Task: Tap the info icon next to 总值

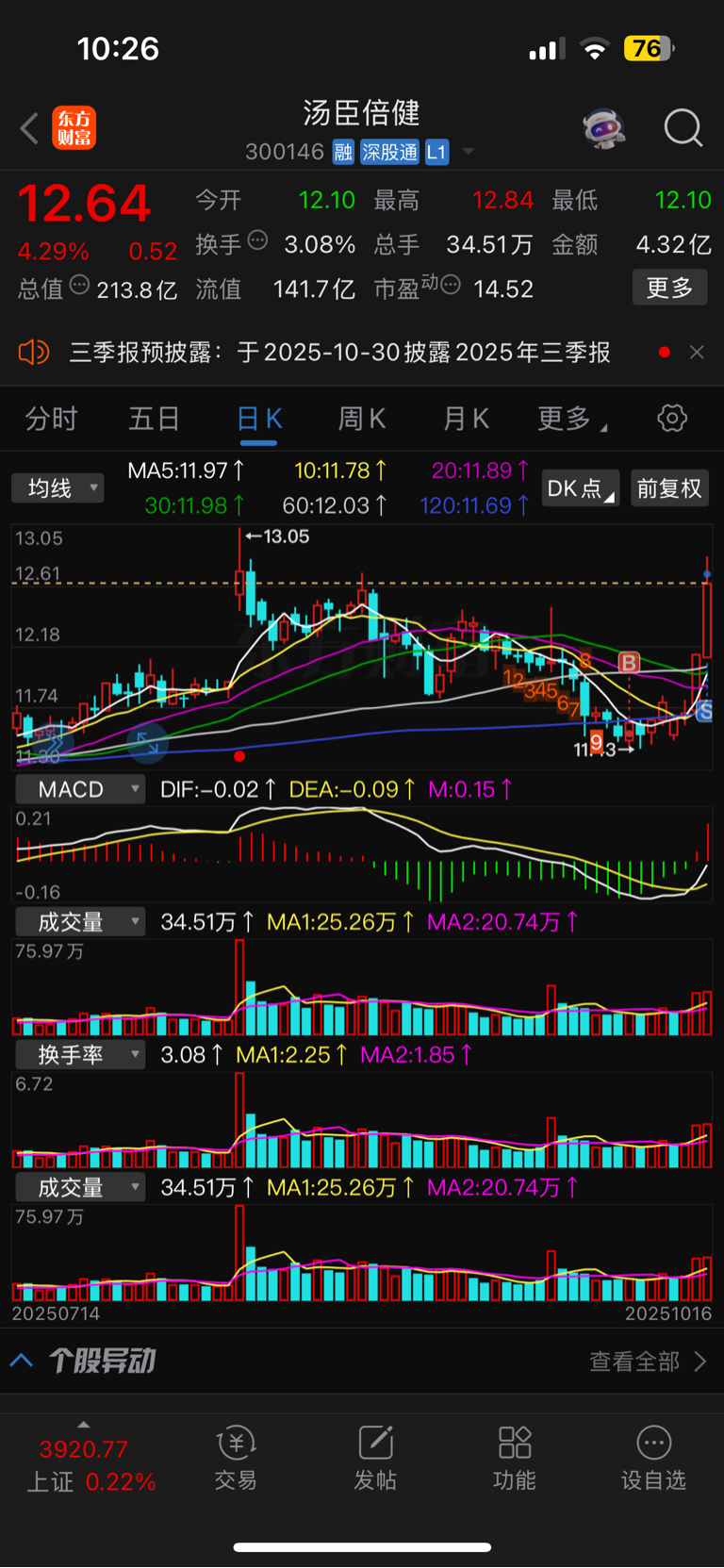Action: coord(79,285)
